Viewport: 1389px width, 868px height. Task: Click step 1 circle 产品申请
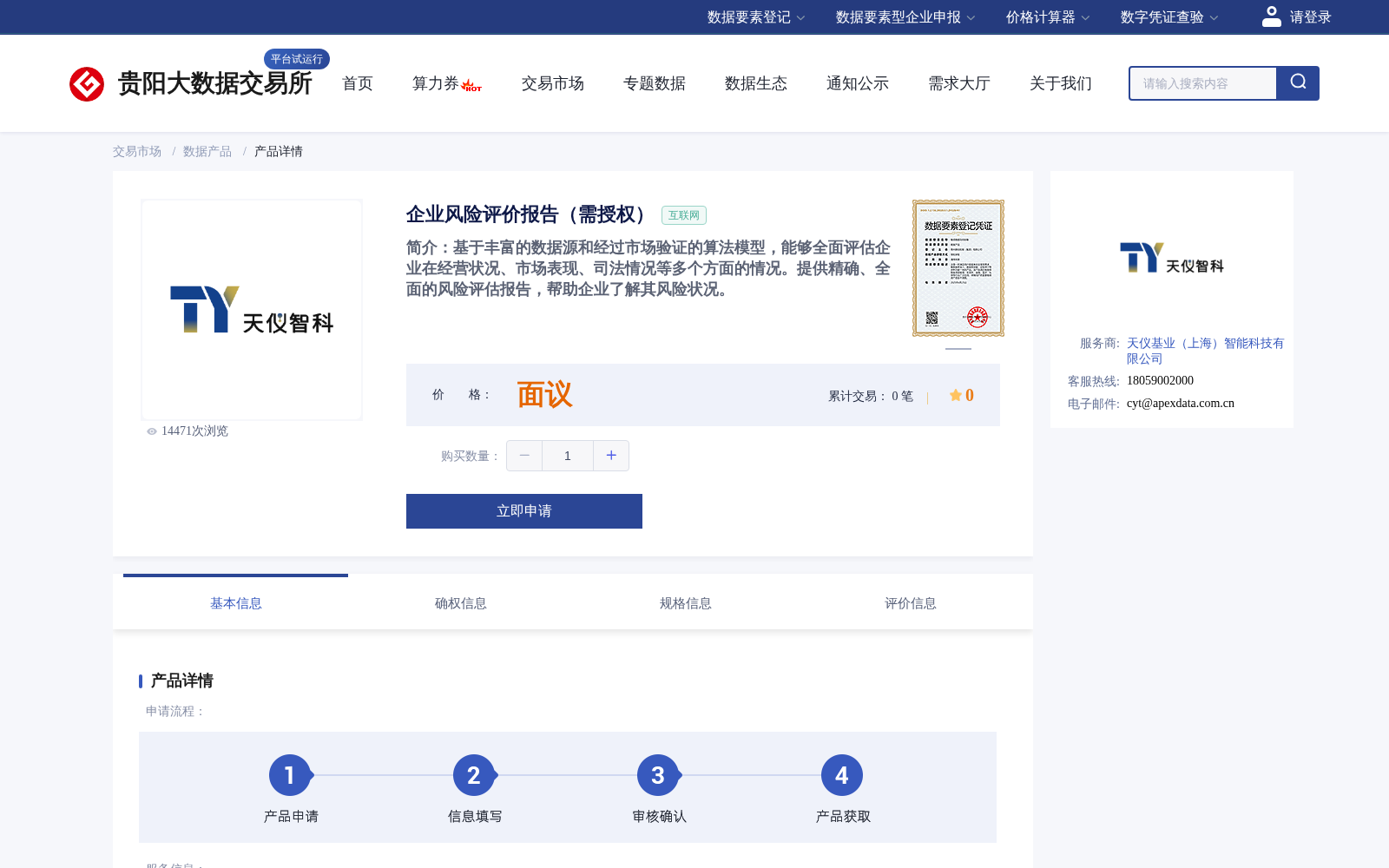(x=290, y=775)
